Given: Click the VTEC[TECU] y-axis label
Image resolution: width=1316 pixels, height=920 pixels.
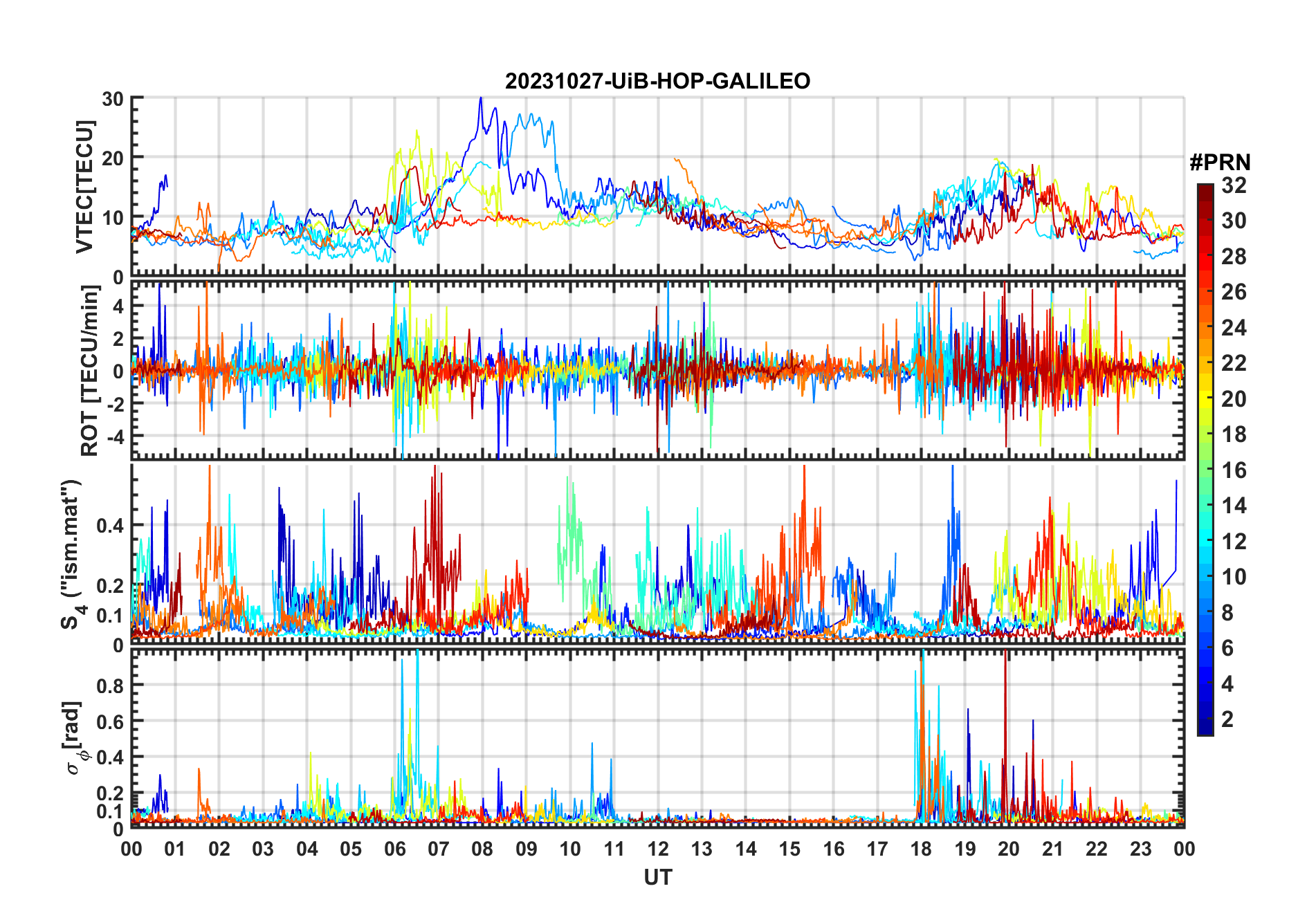Looking at the screenshot, I should (84, 187).
